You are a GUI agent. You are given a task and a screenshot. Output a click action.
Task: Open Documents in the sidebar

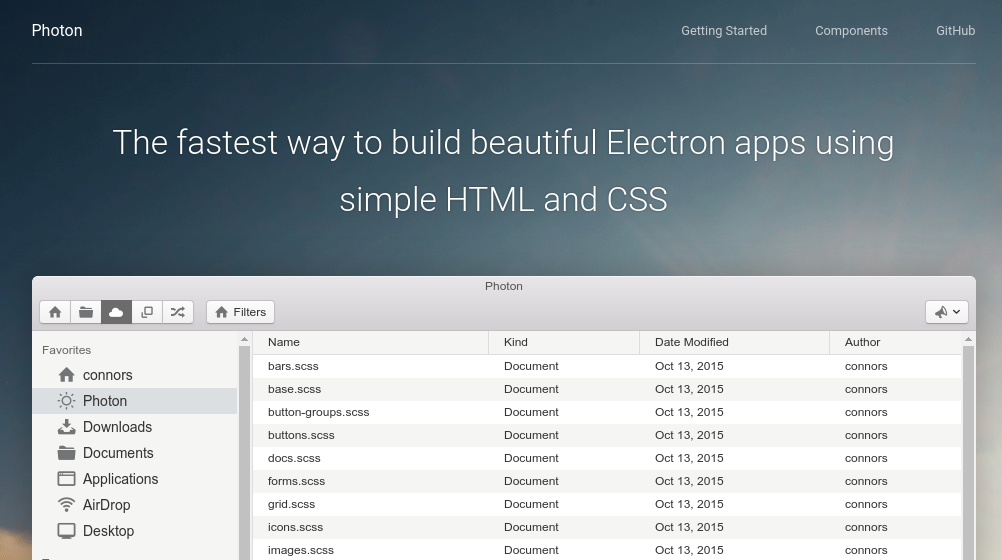pos(134,453)
